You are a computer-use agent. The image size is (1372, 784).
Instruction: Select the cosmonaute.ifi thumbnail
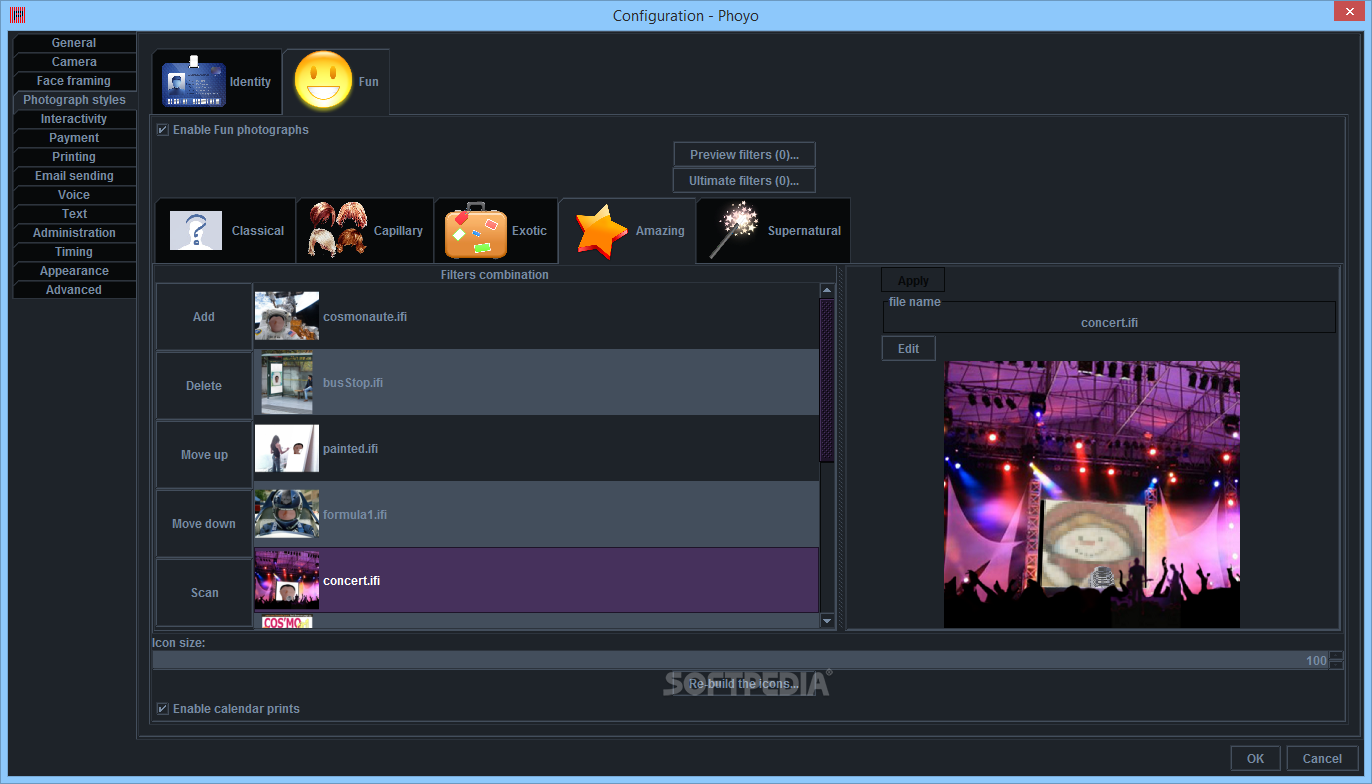pos(287,316)
